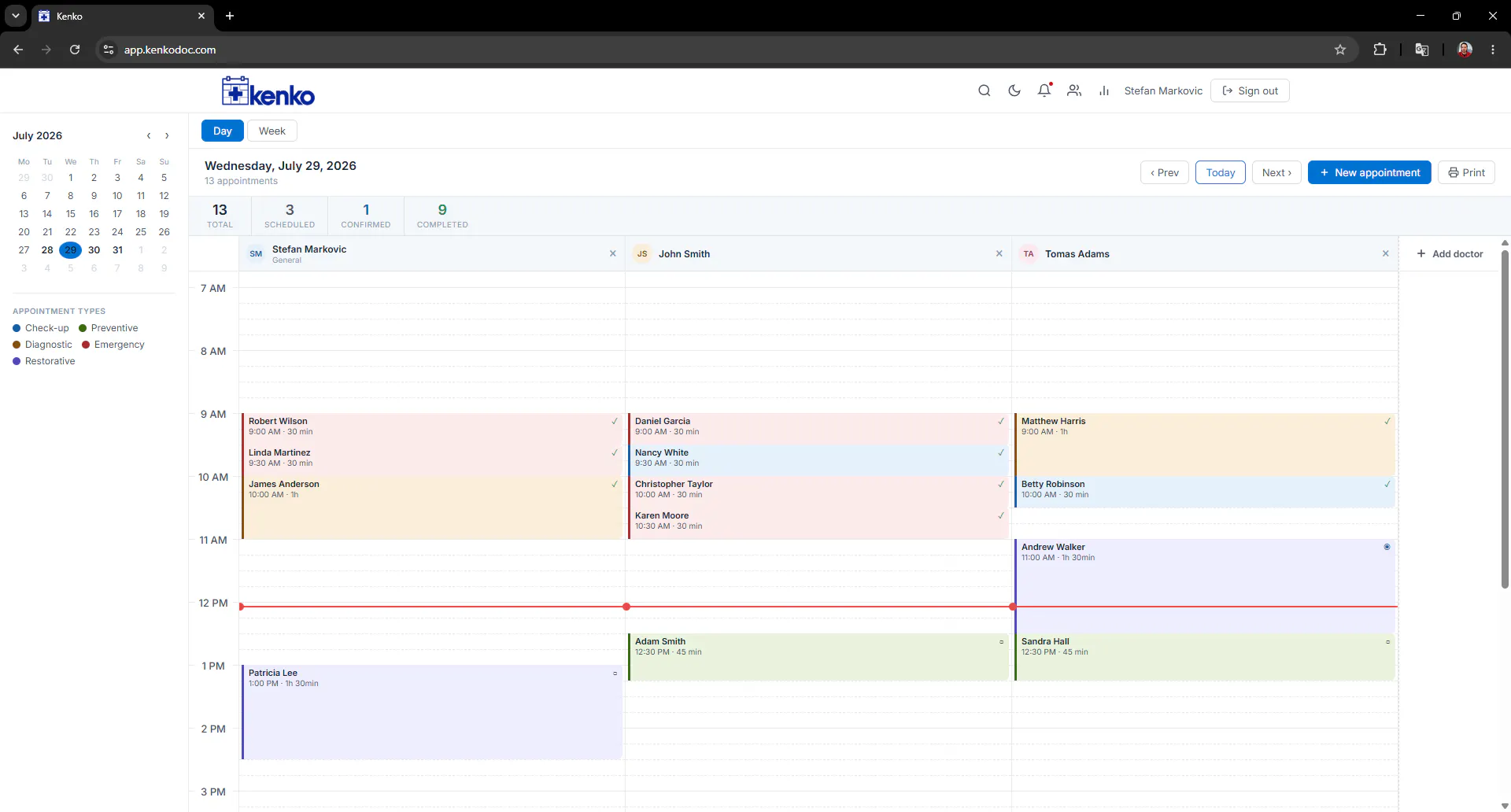Go to next month in mini calendar
This screenshot has height=812, width=1511.
click(167, 135)
